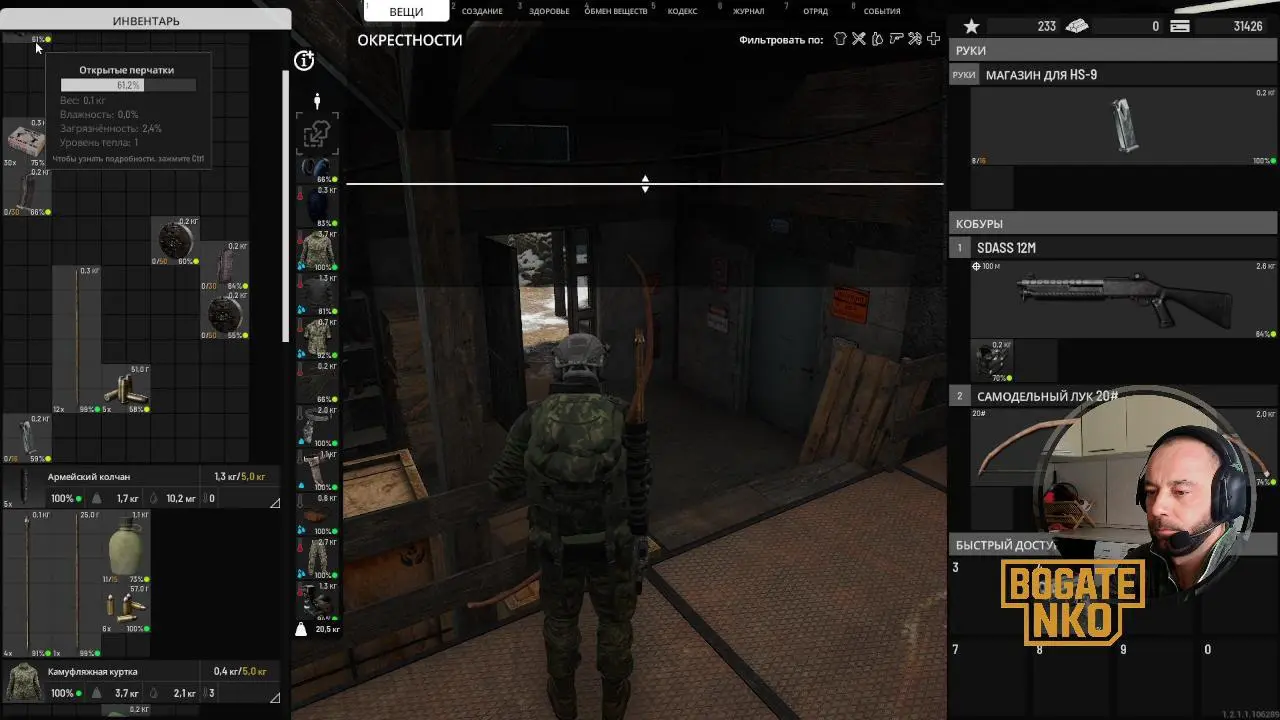This screenshot has height=720, width=1280.
Task: Expand the Камуфляжная куртка container corner arrow
Action: click(x=274, y=698)
